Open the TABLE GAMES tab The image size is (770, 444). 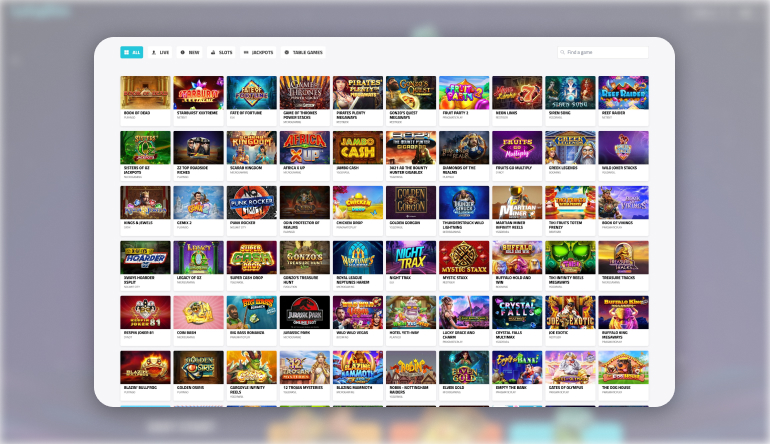303,52
